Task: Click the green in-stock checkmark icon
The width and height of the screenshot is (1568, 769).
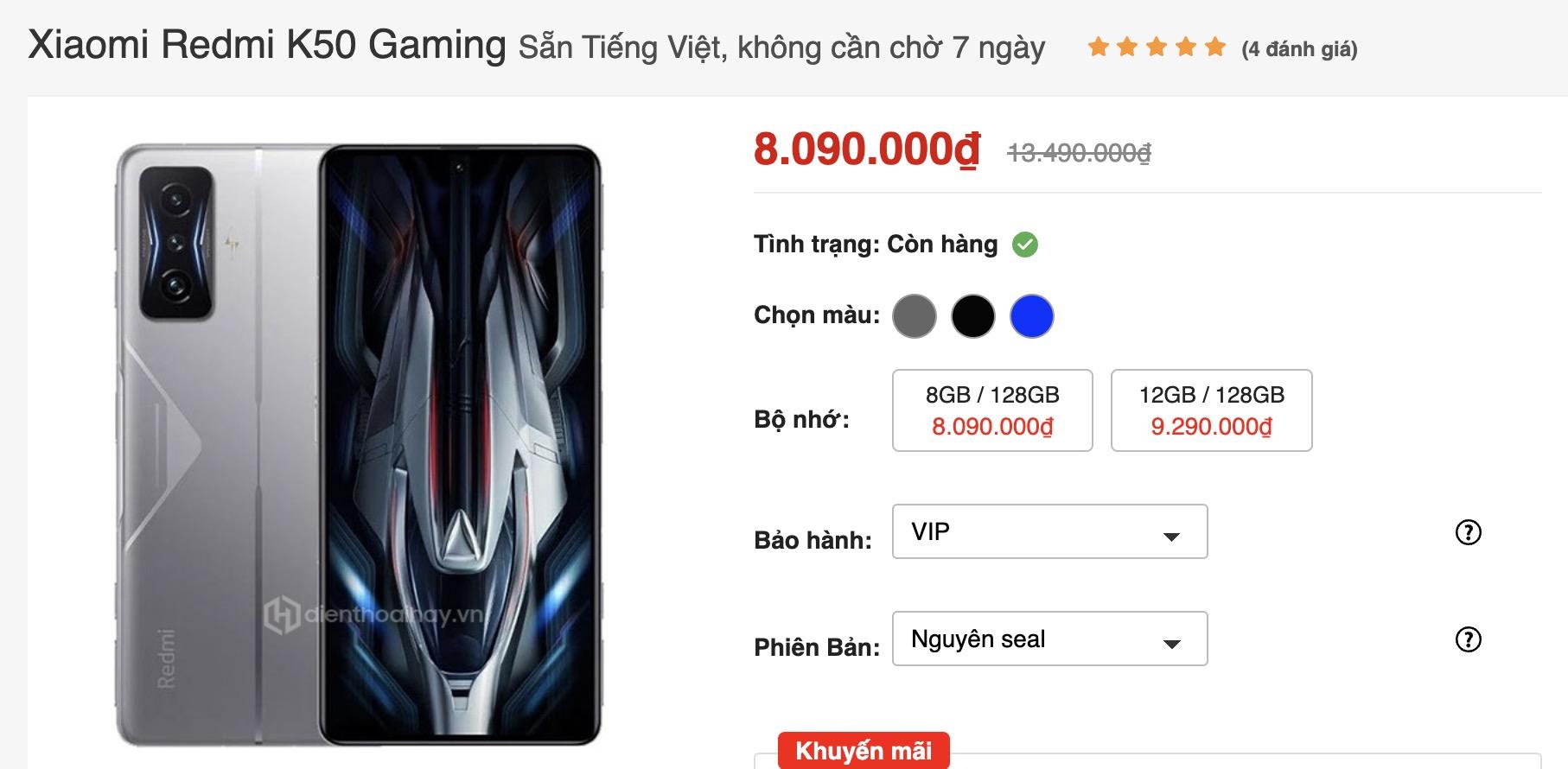Action: point(1025,245)
